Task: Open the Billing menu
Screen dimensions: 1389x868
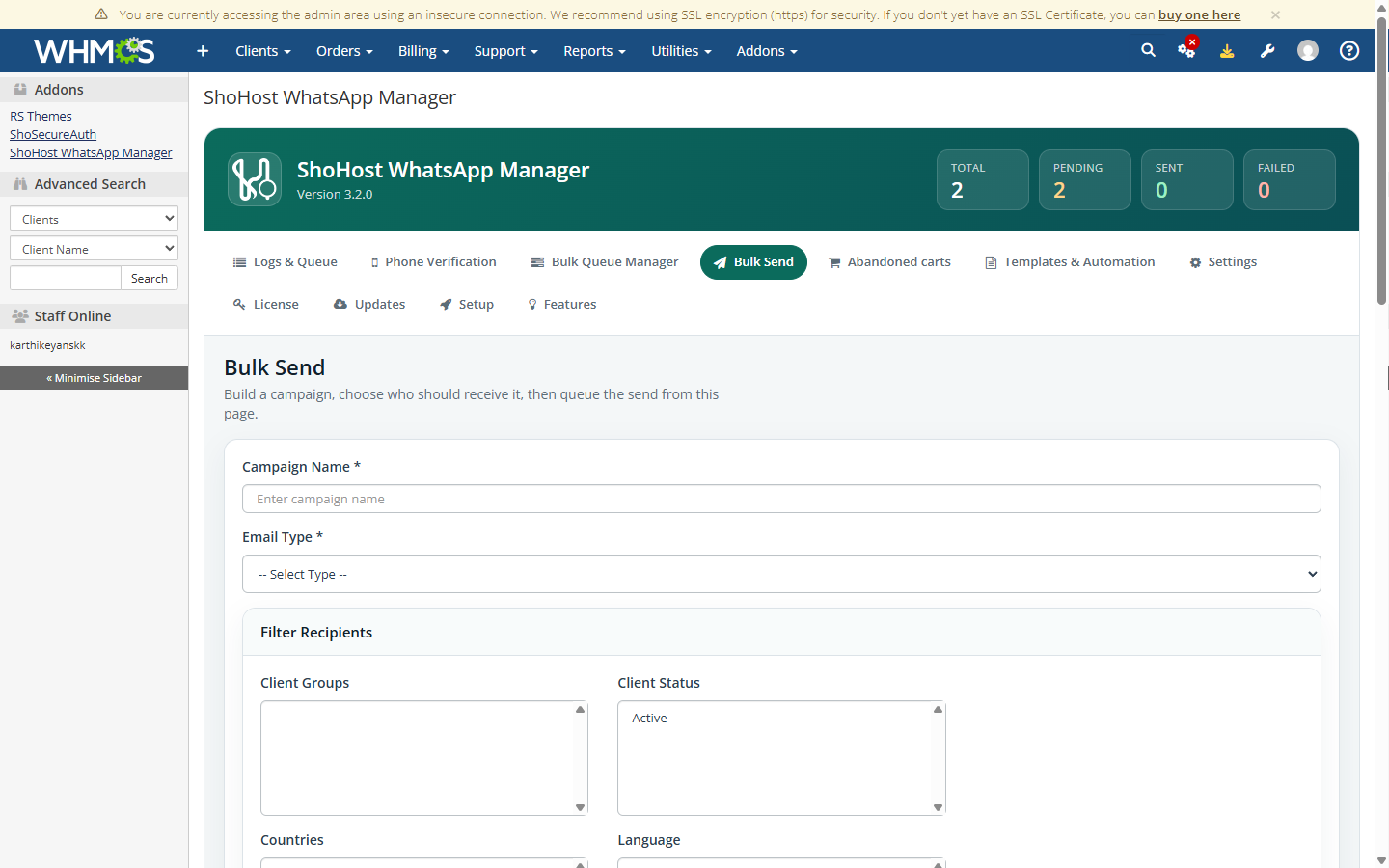Action: click(x=423, y=51)
